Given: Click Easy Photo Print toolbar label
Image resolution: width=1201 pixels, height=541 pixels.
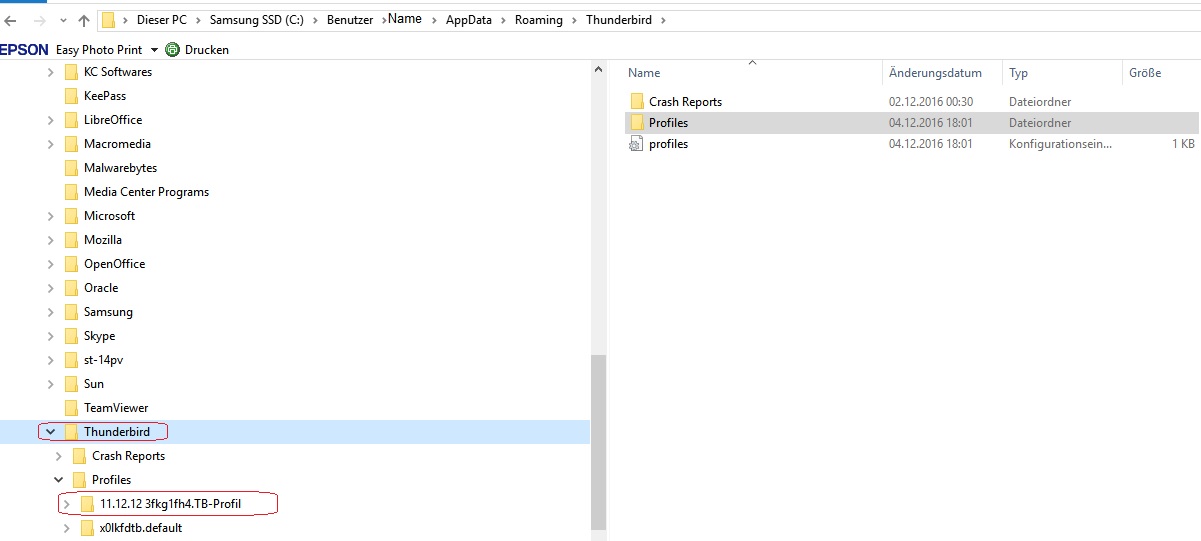Looking at the screenshot, I should pos(99,50).
